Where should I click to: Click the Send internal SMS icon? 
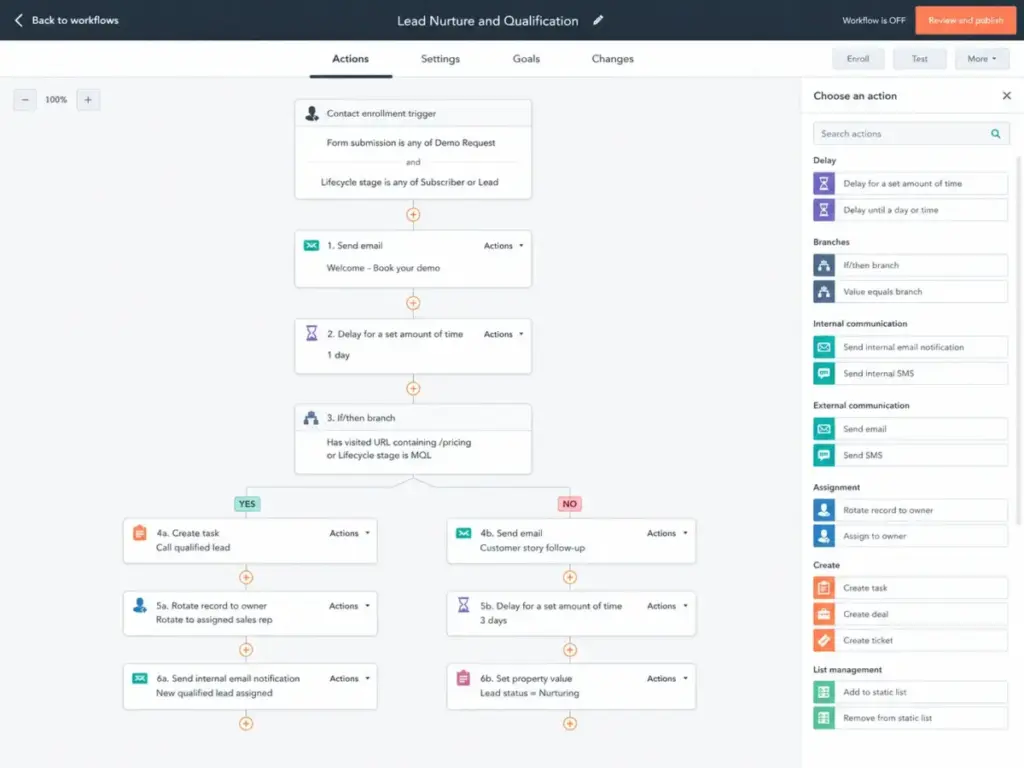[824, 374]
